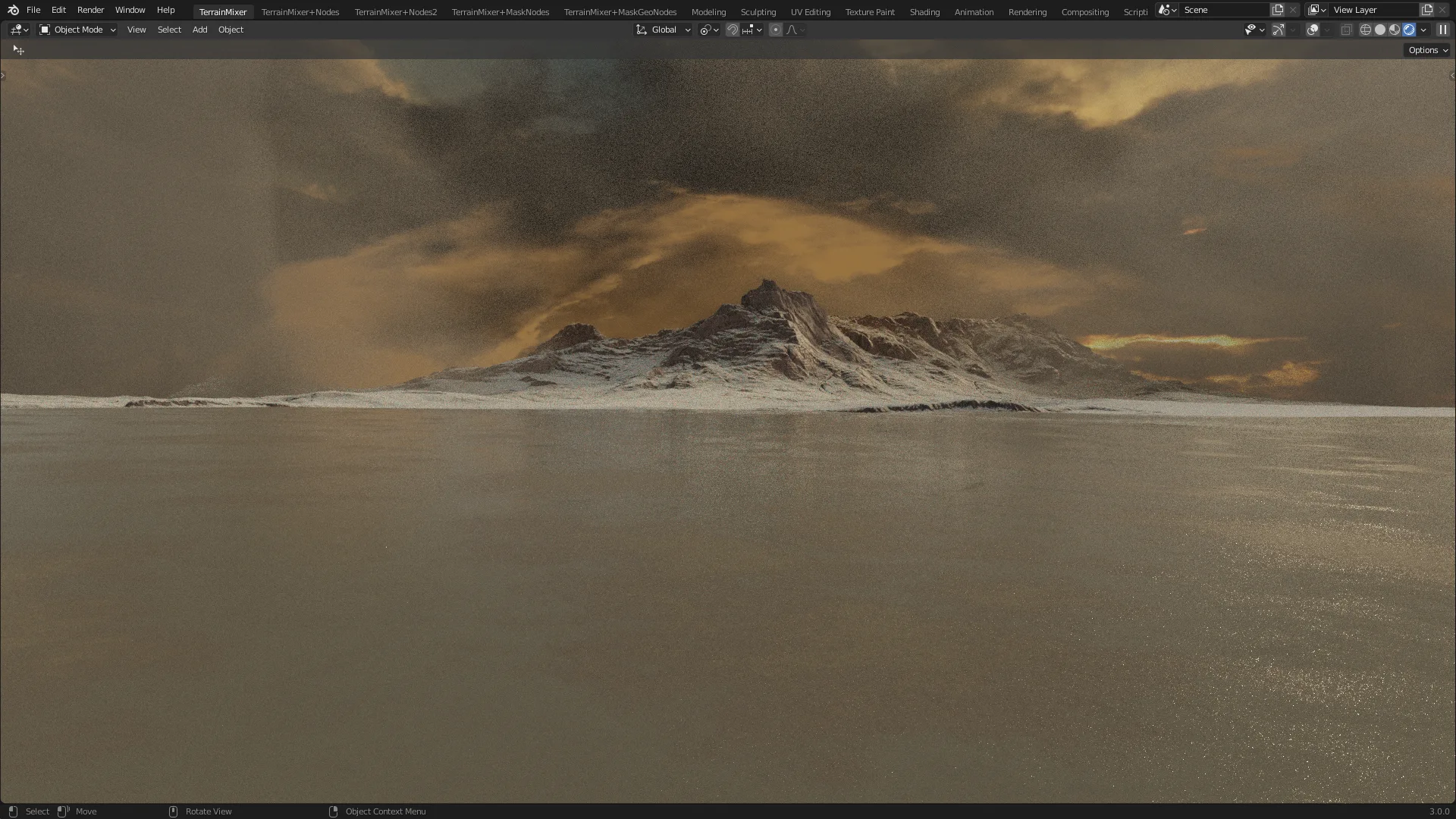Toggle viewport overlays
This screenshot has width=1456, height=819.
tap(1313, 30)
